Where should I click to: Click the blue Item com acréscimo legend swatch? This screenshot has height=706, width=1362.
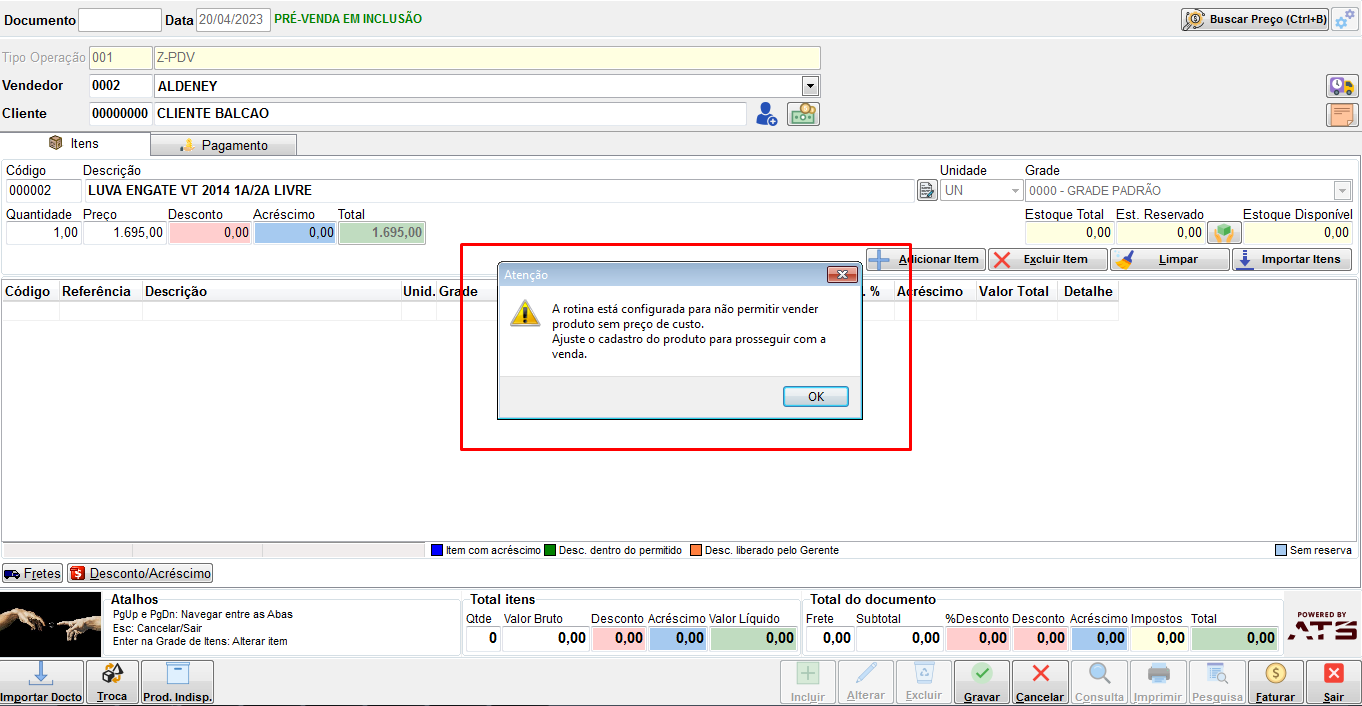(x=437, y=550)
